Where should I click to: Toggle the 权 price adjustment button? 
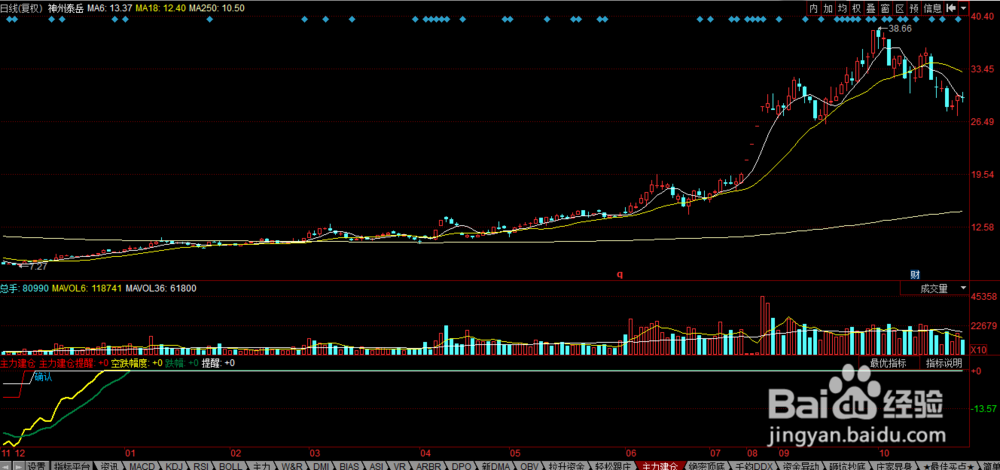click(857, 8)
